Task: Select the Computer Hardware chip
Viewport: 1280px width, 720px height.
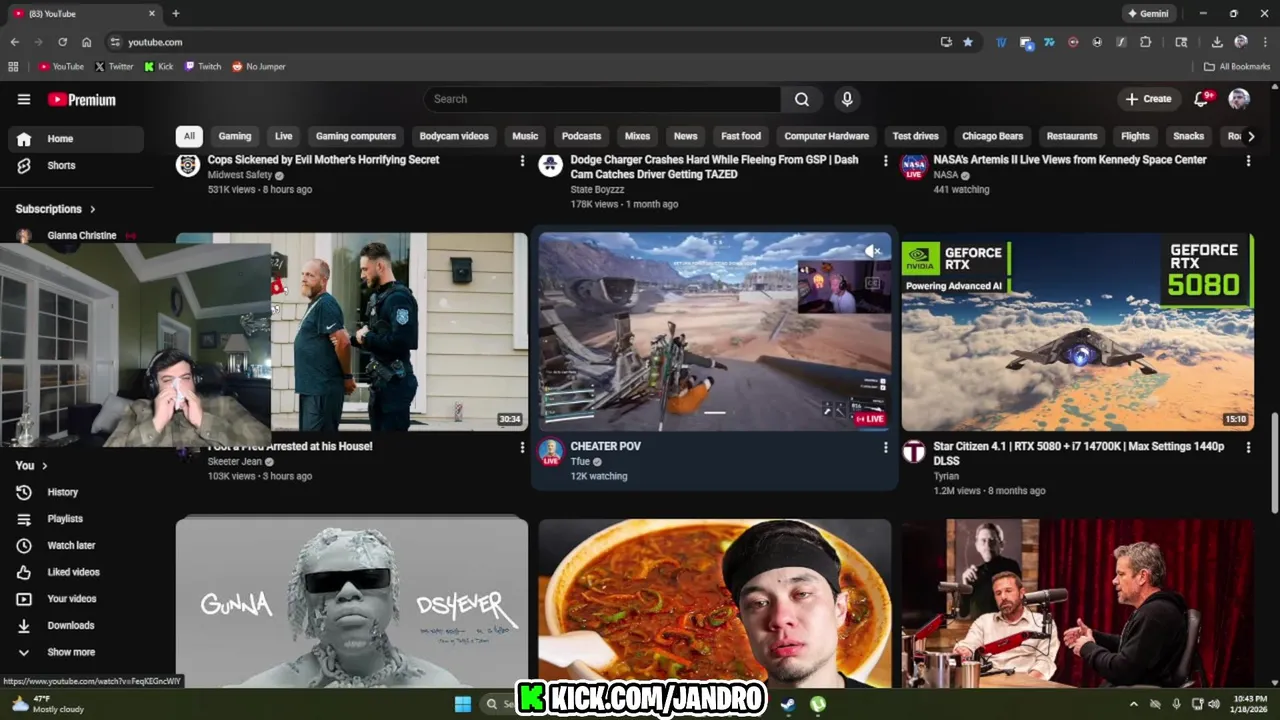Action: (826, 136)
